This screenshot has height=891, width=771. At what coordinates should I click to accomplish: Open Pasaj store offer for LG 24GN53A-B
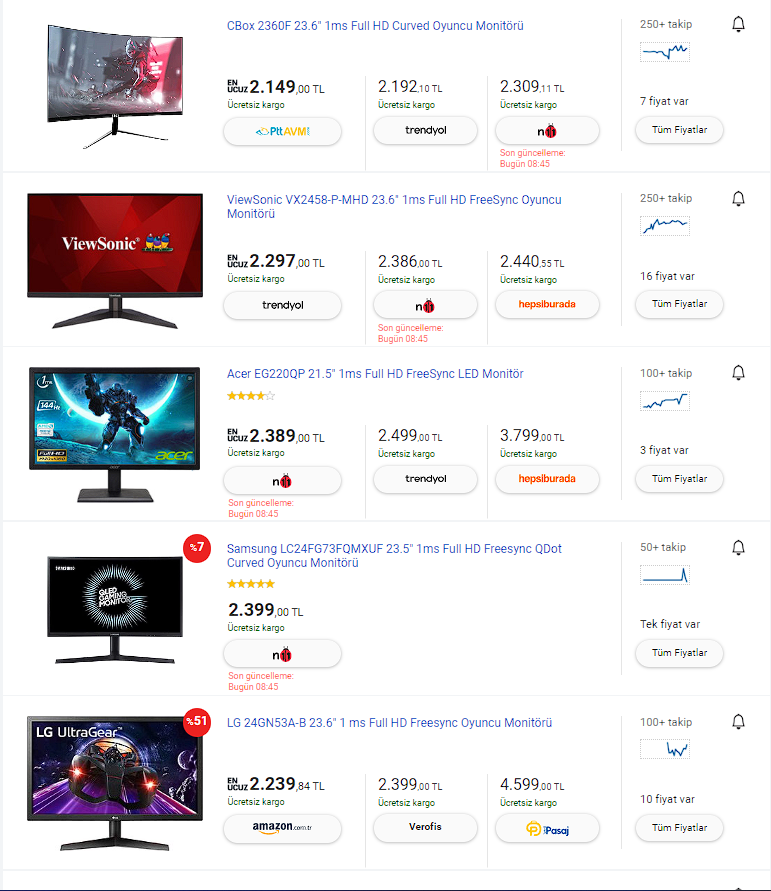(547, 828)
